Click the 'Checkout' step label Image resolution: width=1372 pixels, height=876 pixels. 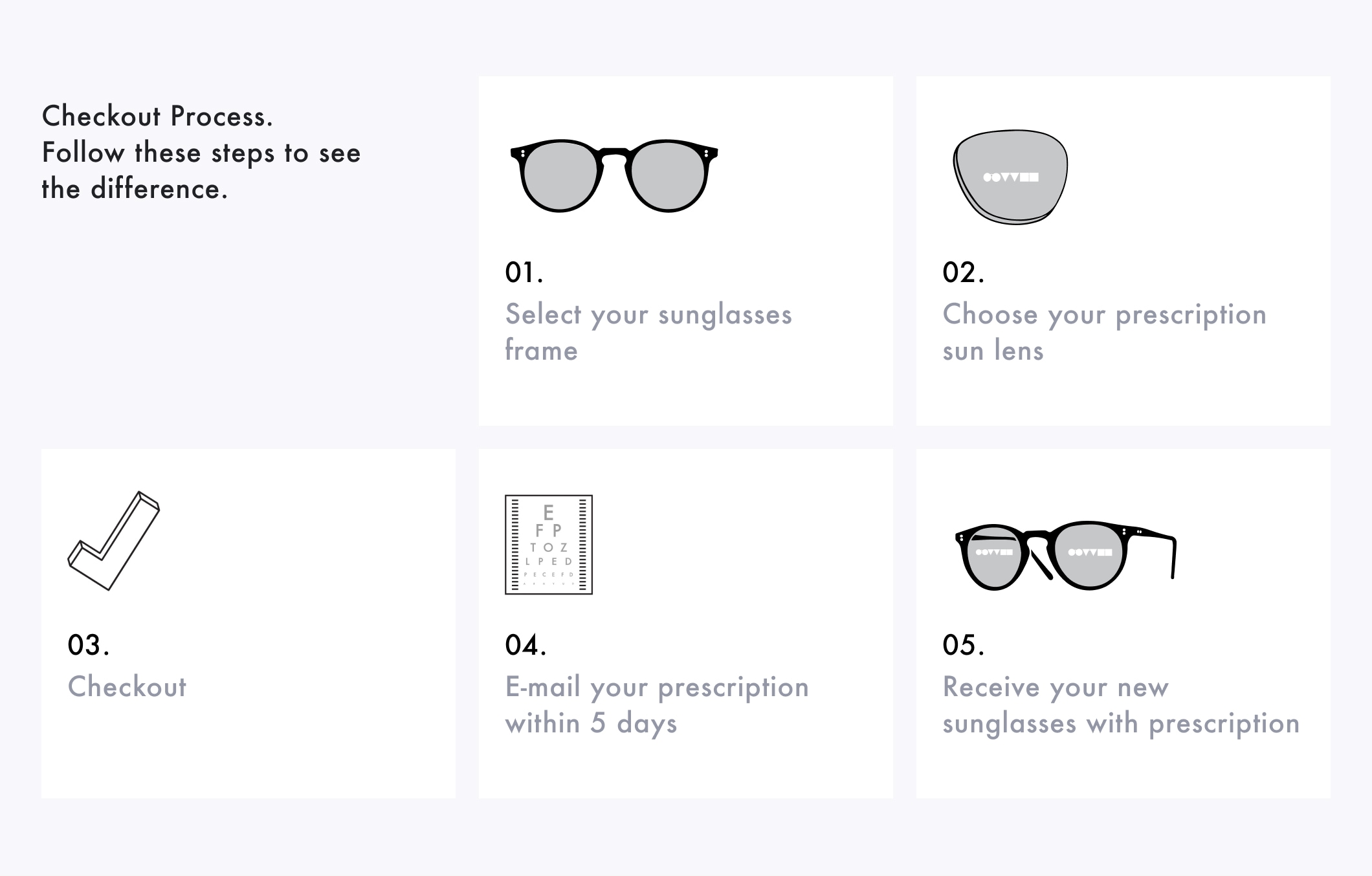[127, 686]
